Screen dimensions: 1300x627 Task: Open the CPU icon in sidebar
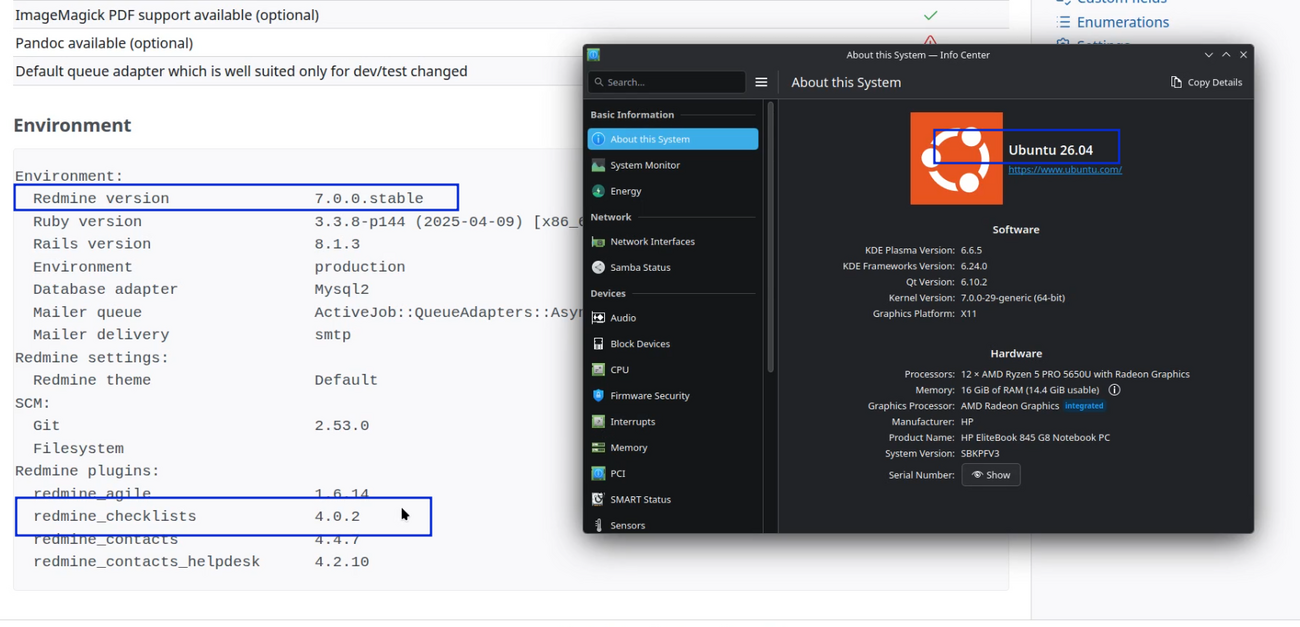coord(598,370)
